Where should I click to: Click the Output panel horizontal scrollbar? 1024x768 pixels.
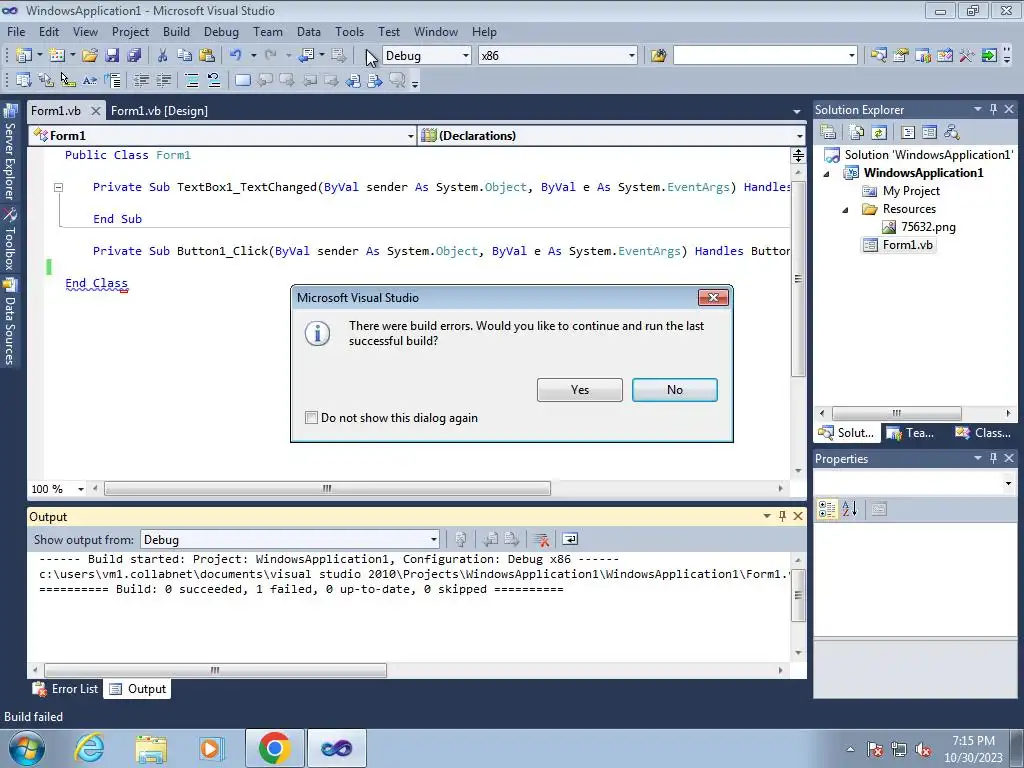tap(215, 670)
